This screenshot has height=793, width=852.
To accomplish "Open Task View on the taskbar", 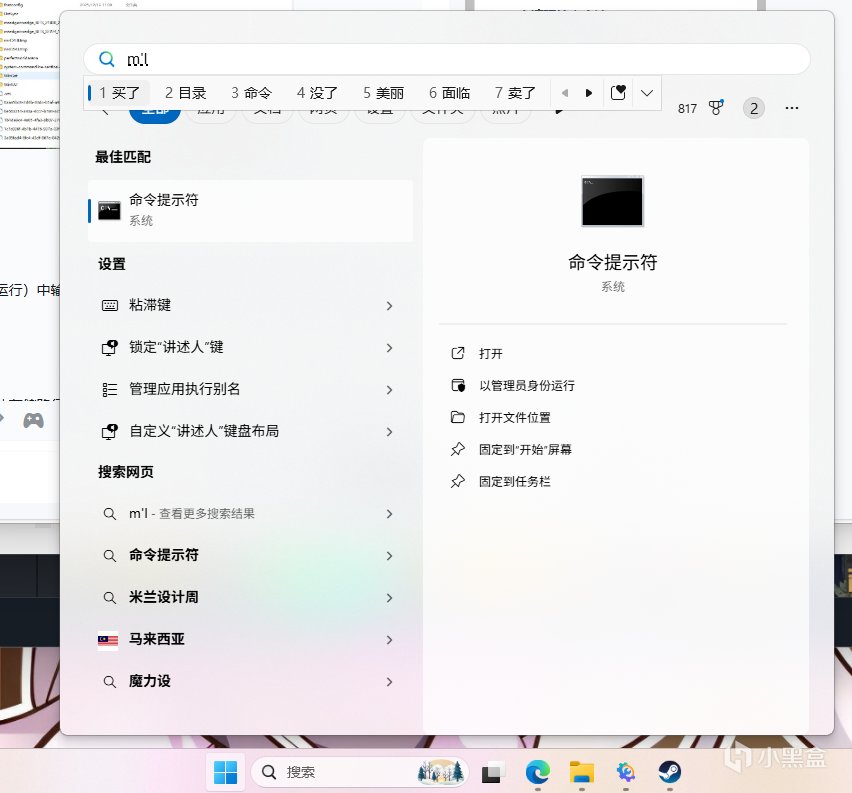I will pos(493,772).
